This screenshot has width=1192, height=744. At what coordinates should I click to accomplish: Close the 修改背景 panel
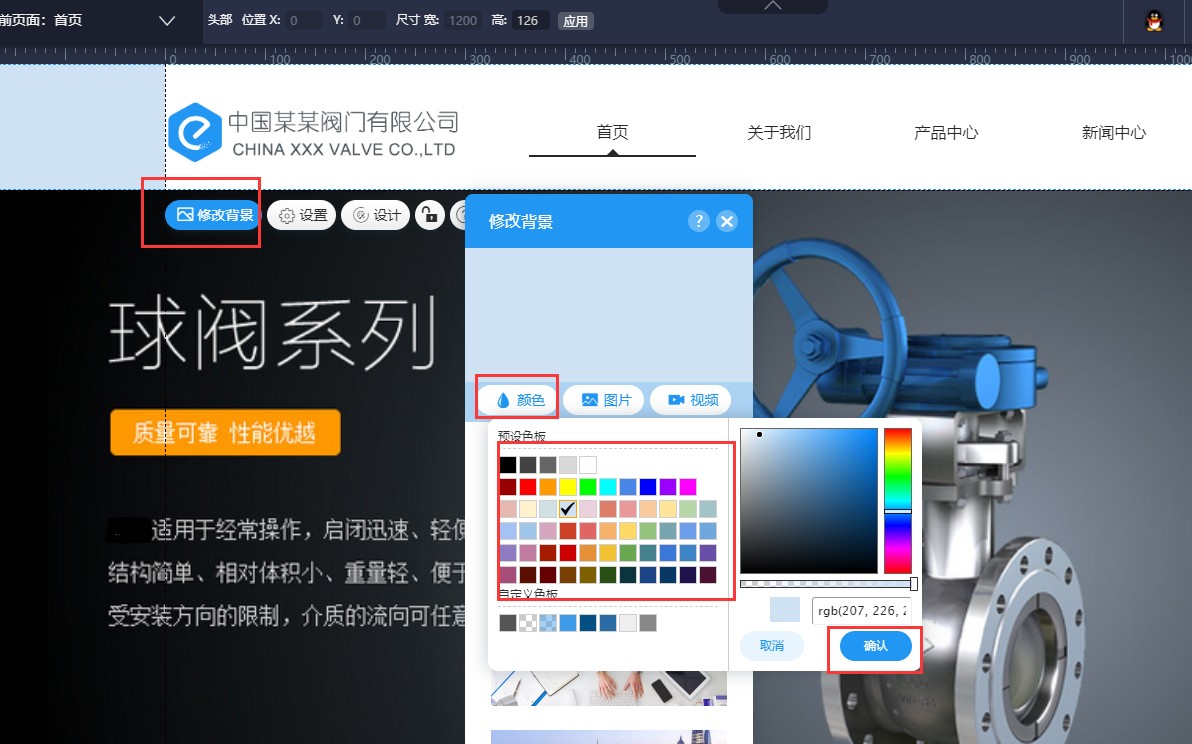pyautogui.click(x=727, y=221)
